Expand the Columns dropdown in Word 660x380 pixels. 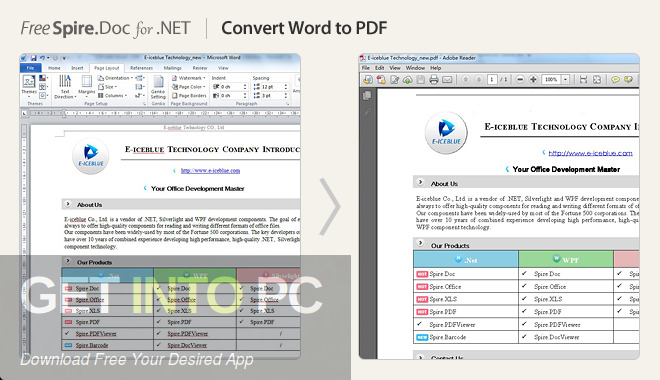112,96
